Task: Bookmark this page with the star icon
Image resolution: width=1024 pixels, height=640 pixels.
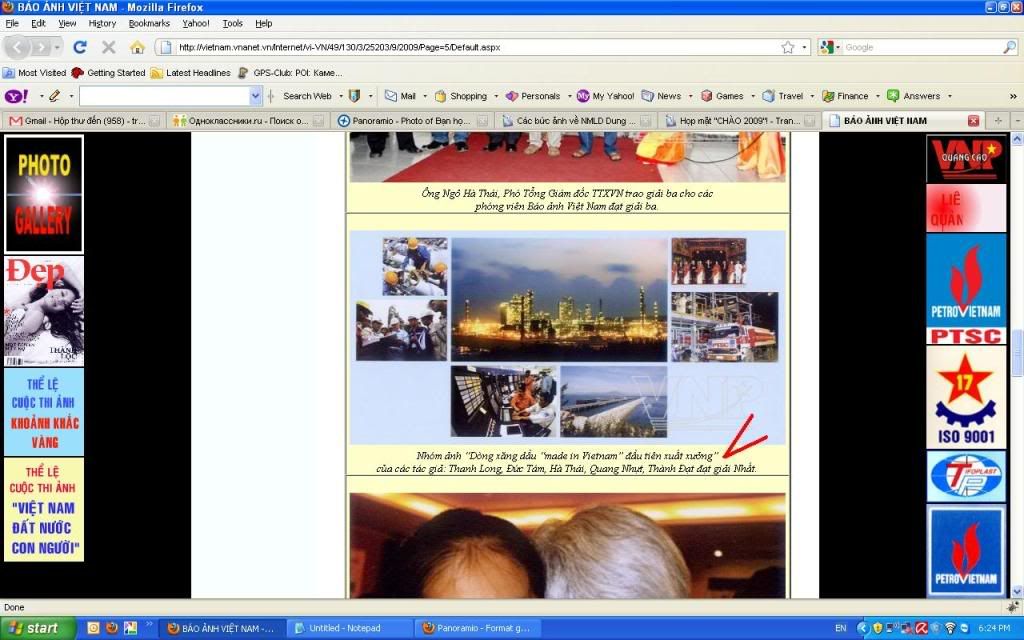Action: pyautogui.click(x=788, y=47)
